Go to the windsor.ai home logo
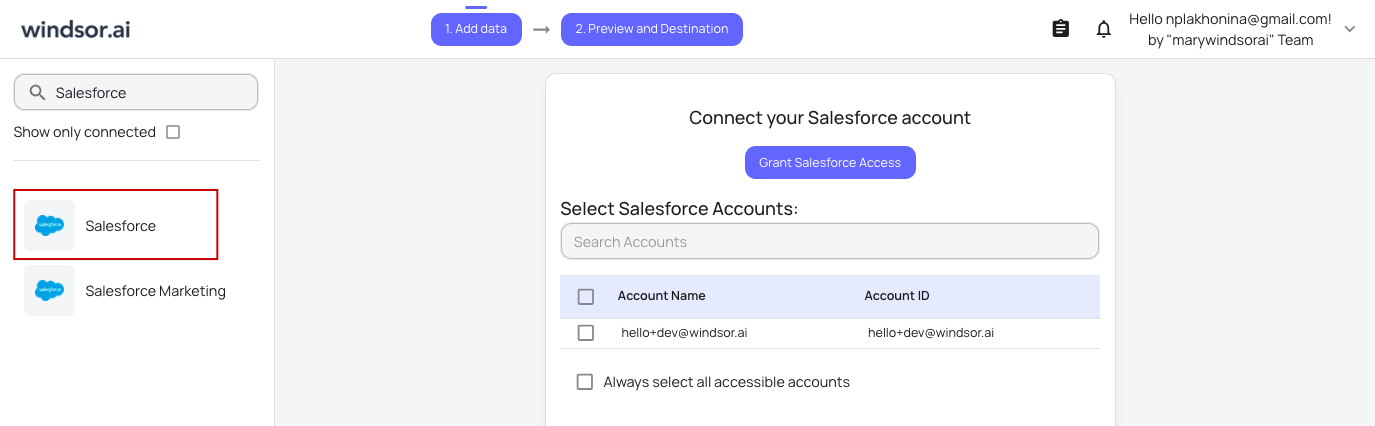1375x426 pixels. (76, 29)
